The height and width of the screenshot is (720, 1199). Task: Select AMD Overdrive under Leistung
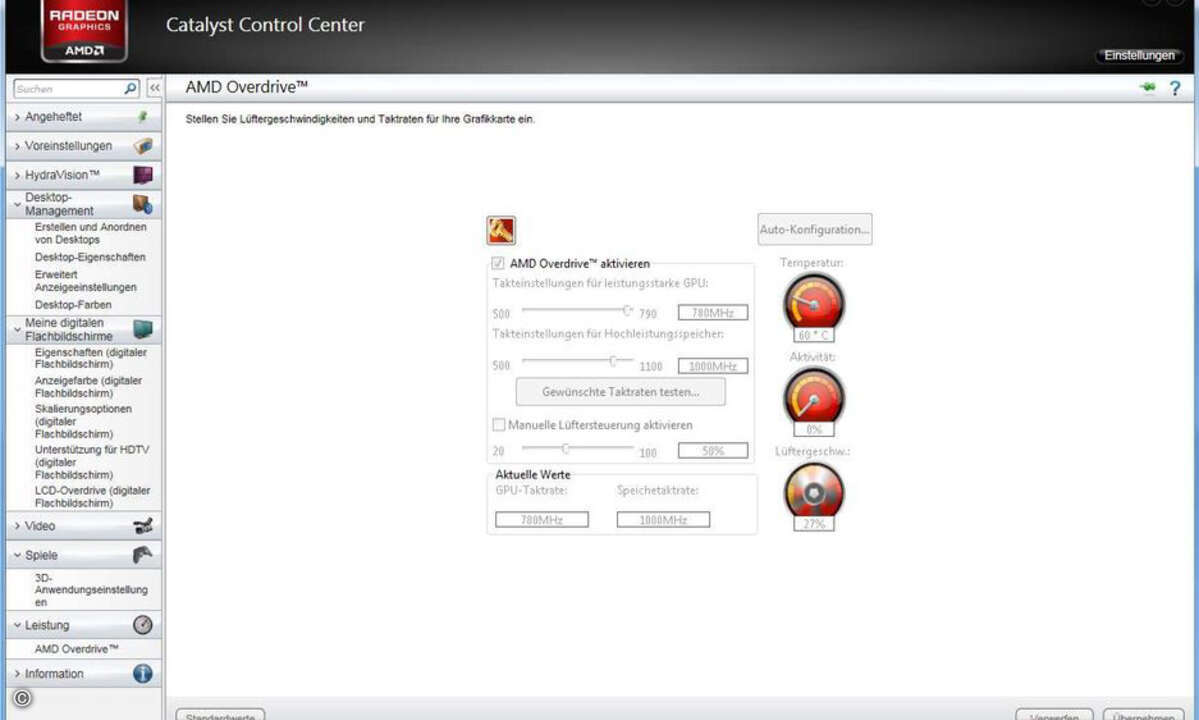[x=76, y=649]
